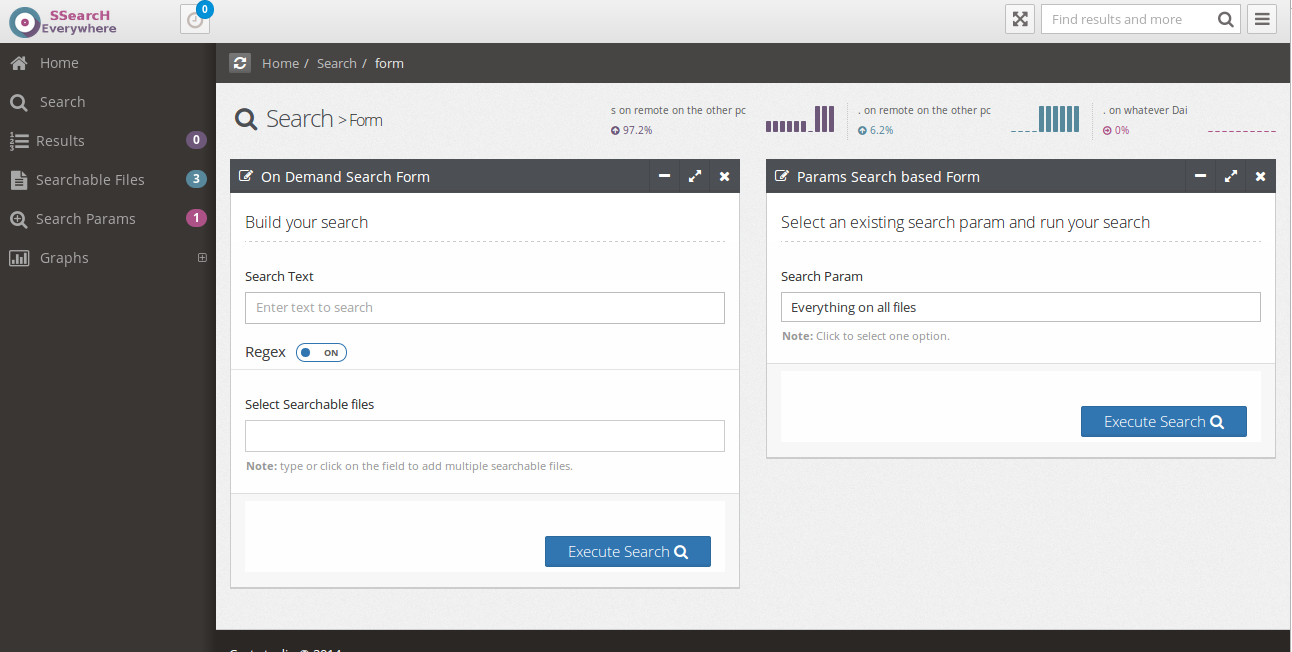Collapse the On Demand Search Form panel

click(664, 176)
